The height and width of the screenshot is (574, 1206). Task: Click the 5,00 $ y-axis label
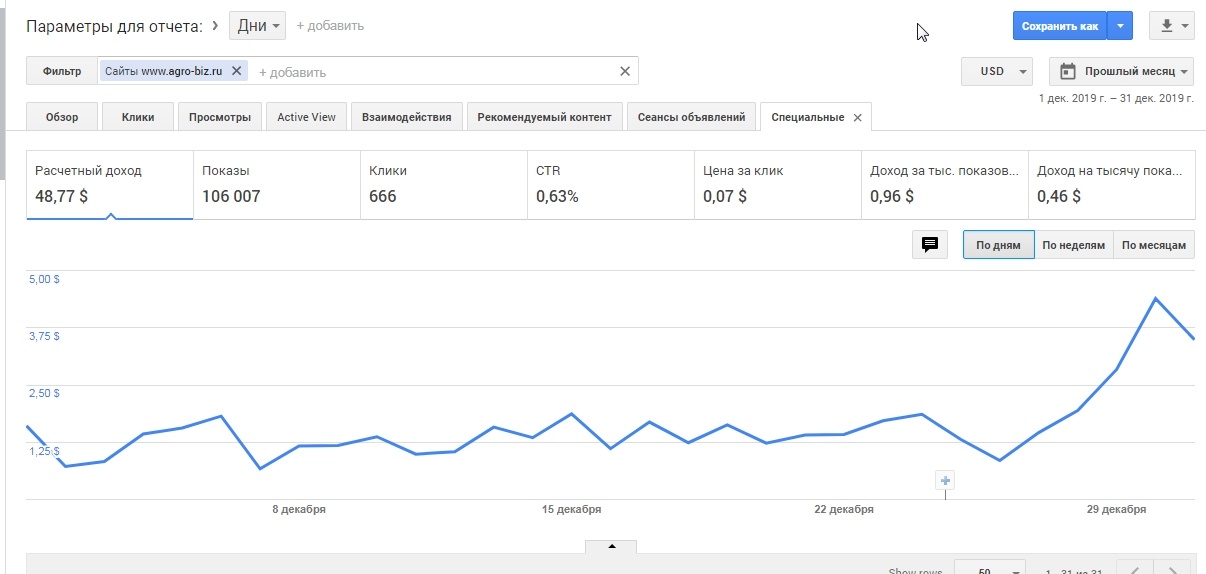click(x=43, y=279)
